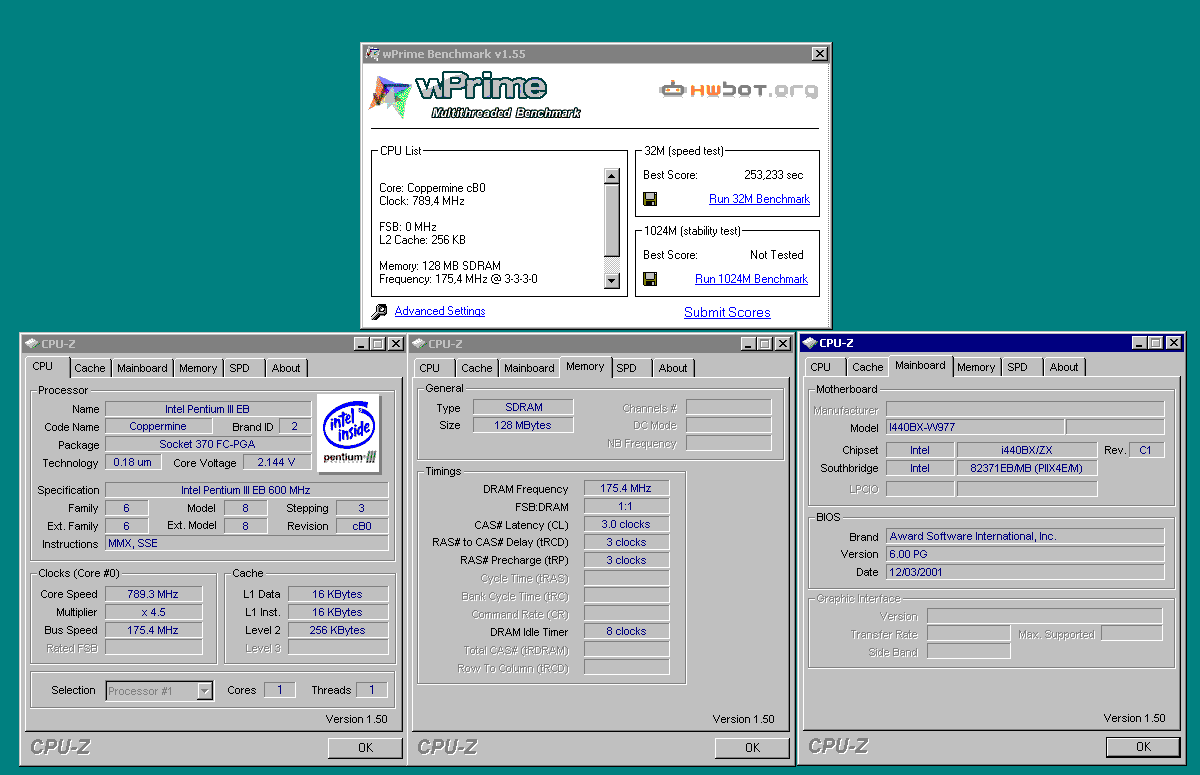The image size is (1200, 775).
Task: Click the floppy save icon for 1024M test
Action: pos(650,279)
